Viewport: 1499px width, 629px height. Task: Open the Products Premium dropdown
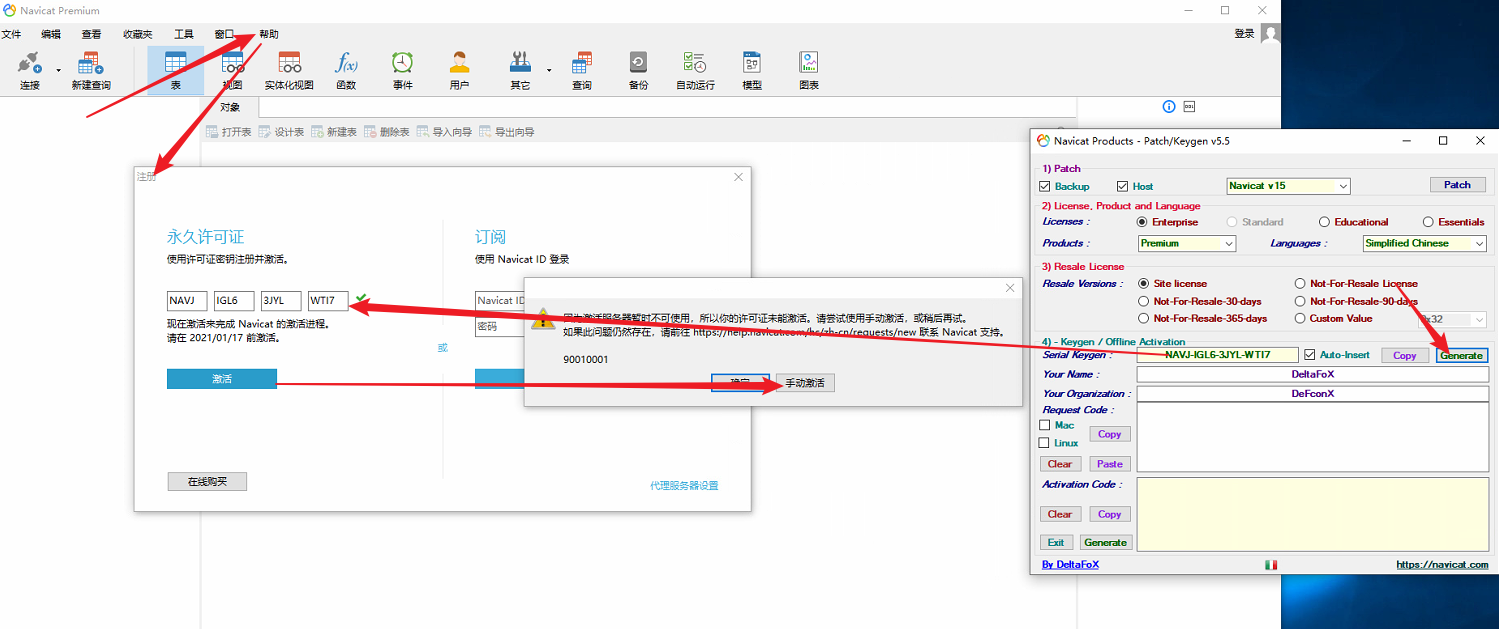point(1187,243)
